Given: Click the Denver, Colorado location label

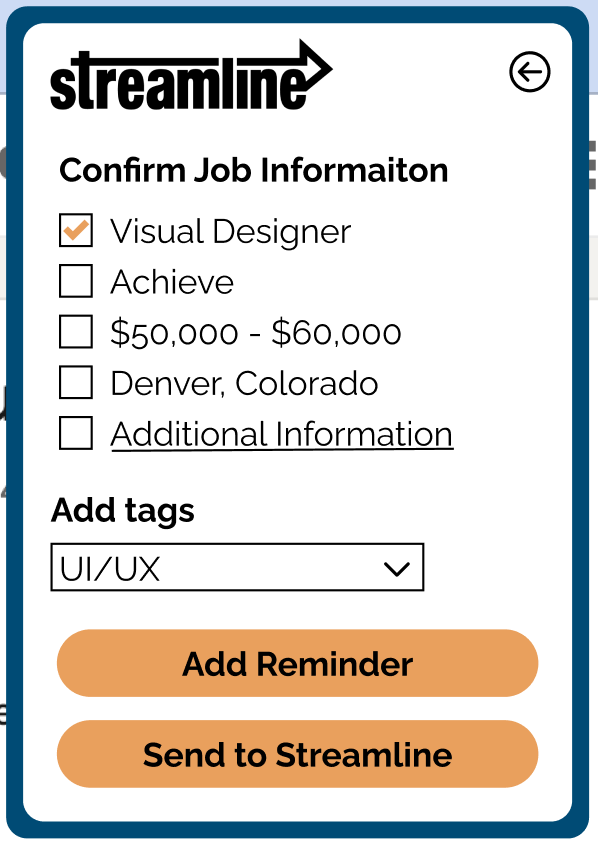Looking at the screenshot, I should click(x=244, y=383).
